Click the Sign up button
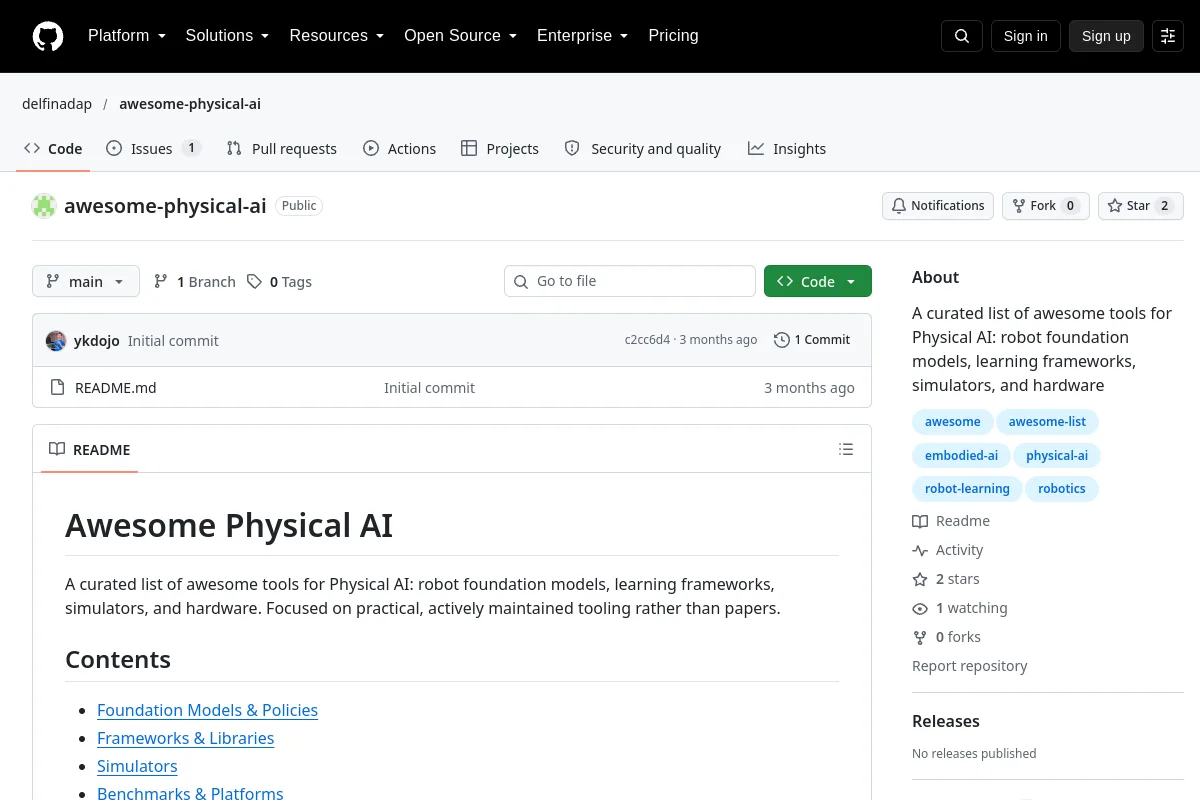The image size is (1200, 800). [1106, 36]
